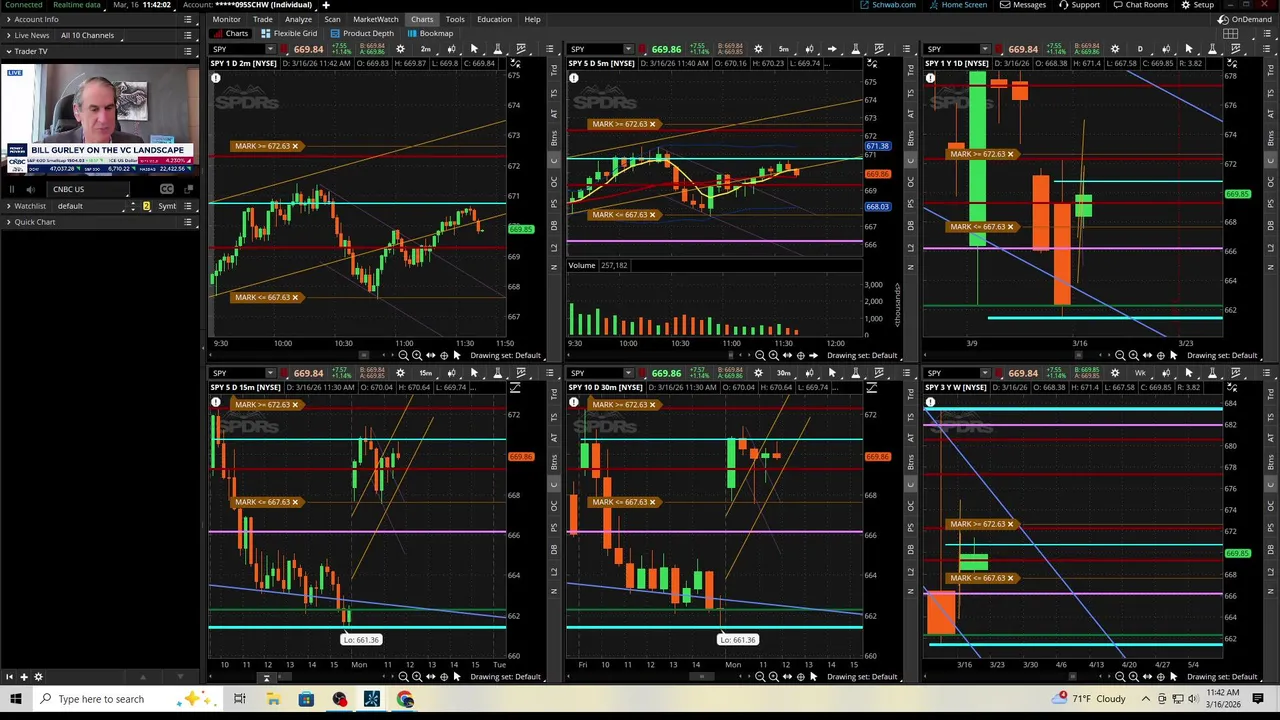Open studies flask icon on 2m chart
The height and width of the screenshot is (720, 1280).
pyautogui.click(x=498, y=49)
